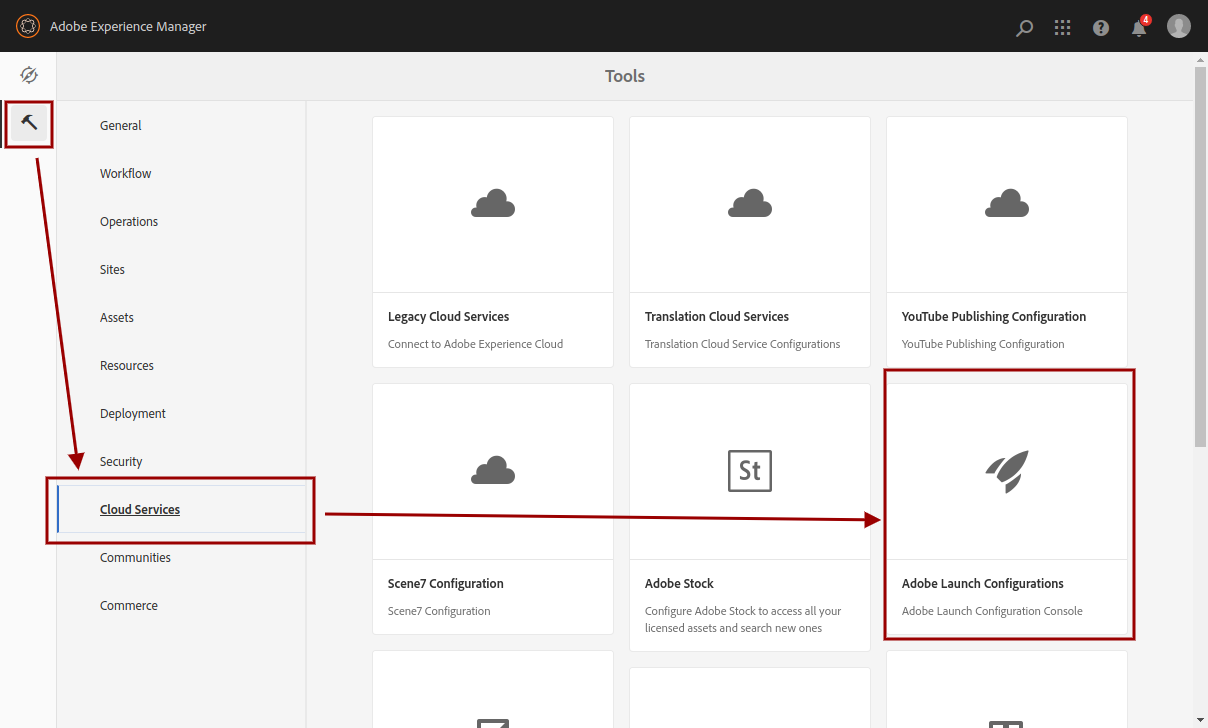Select Cloud Services in the side list

[140, 510]
